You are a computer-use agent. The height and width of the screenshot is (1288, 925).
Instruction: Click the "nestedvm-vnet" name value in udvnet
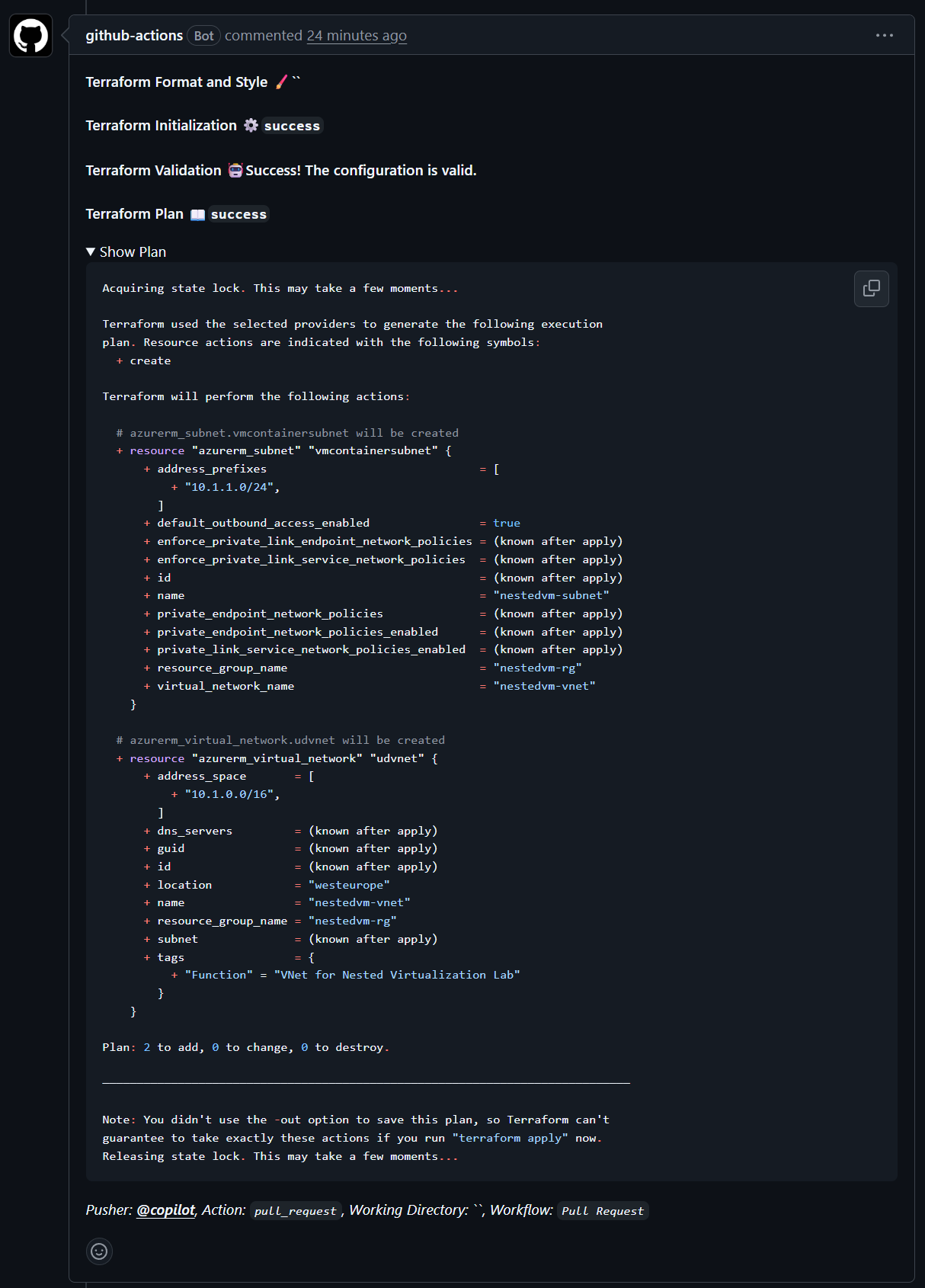pyautogui.click(x=360, y=902)
